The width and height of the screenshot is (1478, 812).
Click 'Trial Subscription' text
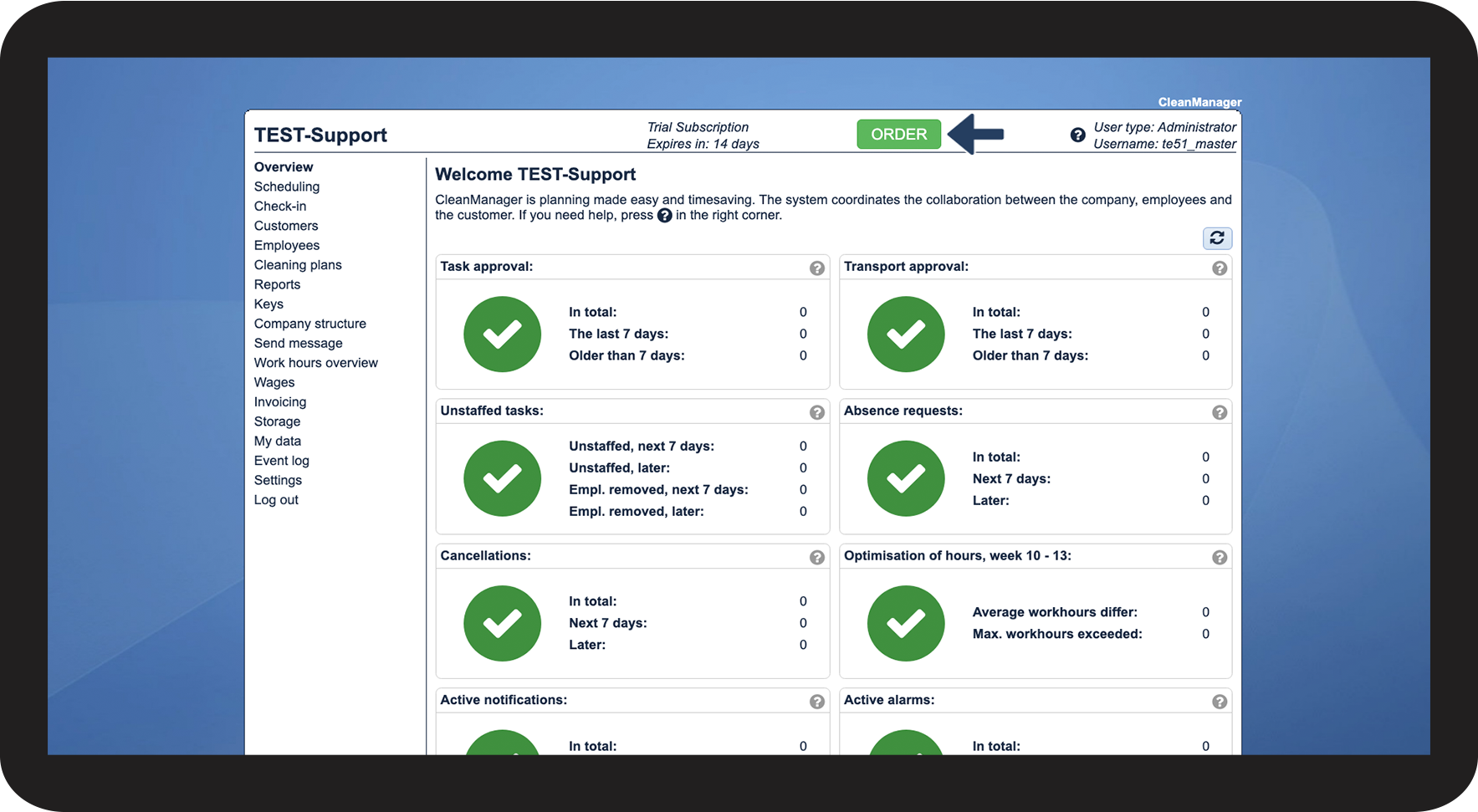698,127
